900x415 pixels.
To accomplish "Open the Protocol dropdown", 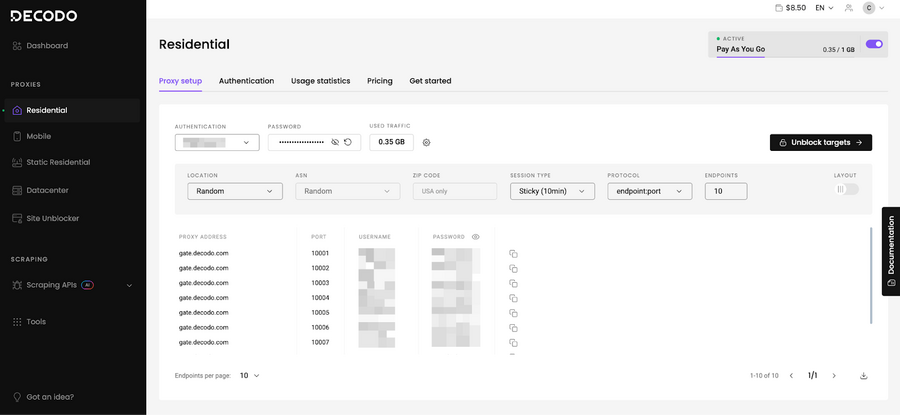I will [x=650, y=191].
